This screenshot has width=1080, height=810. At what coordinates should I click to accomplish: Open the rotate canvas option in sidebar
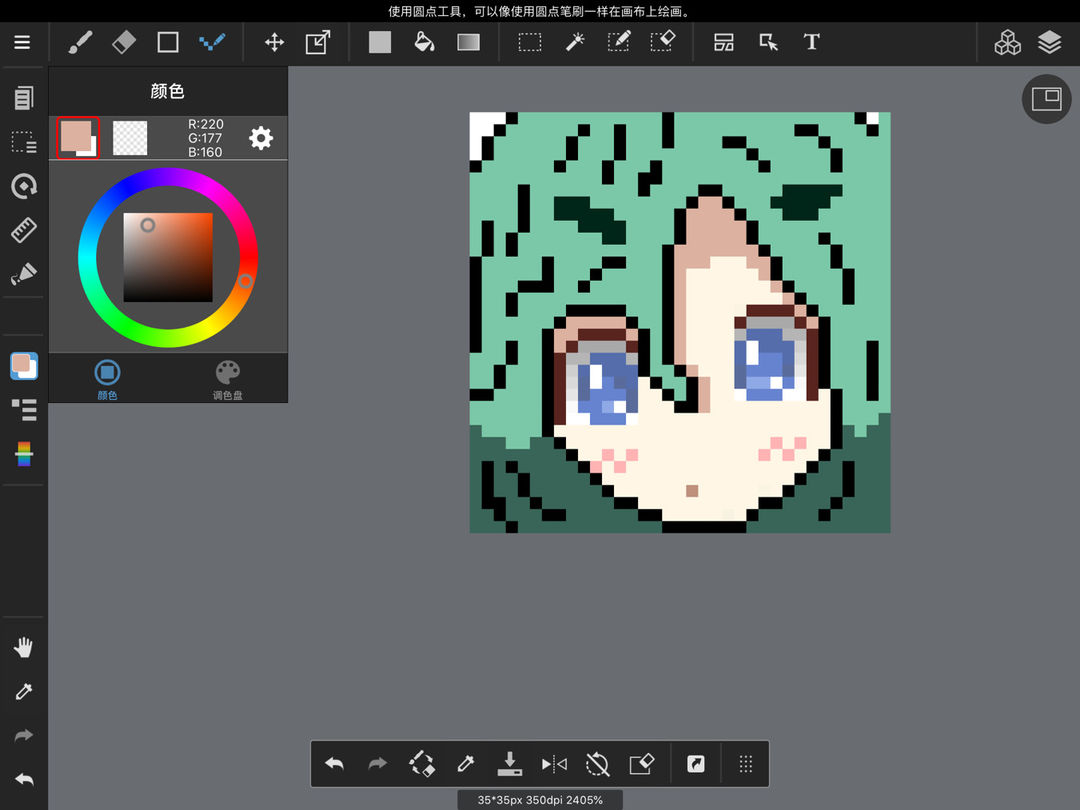tap(23, 186)
